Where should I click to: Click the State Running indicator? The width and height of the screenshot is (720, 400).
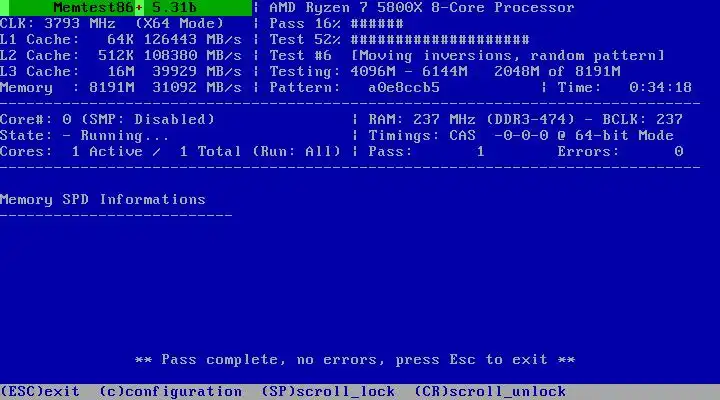pyautogui.click(x=84, y=135)
